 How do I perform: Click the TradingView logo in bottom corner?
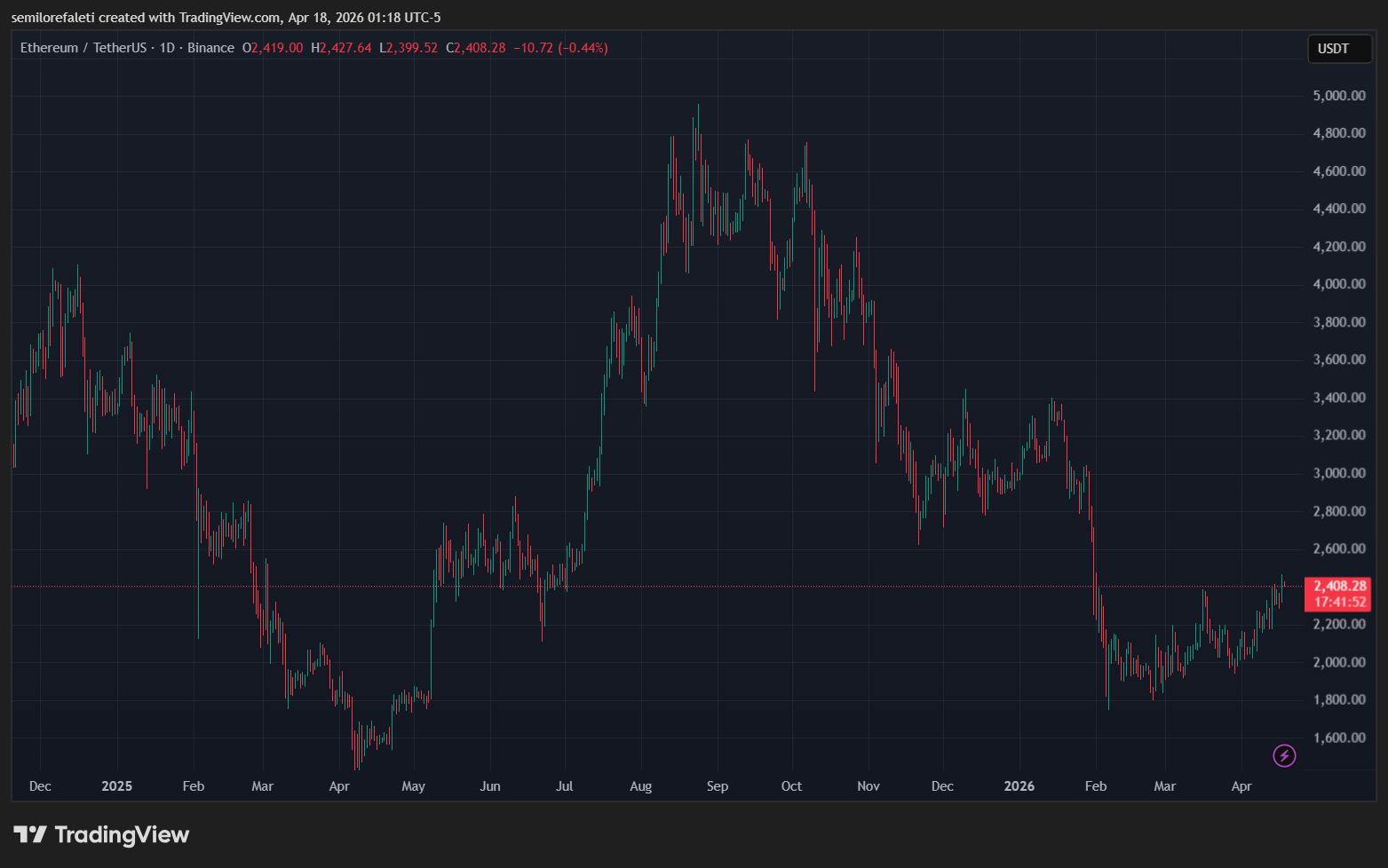pos(100,834)
